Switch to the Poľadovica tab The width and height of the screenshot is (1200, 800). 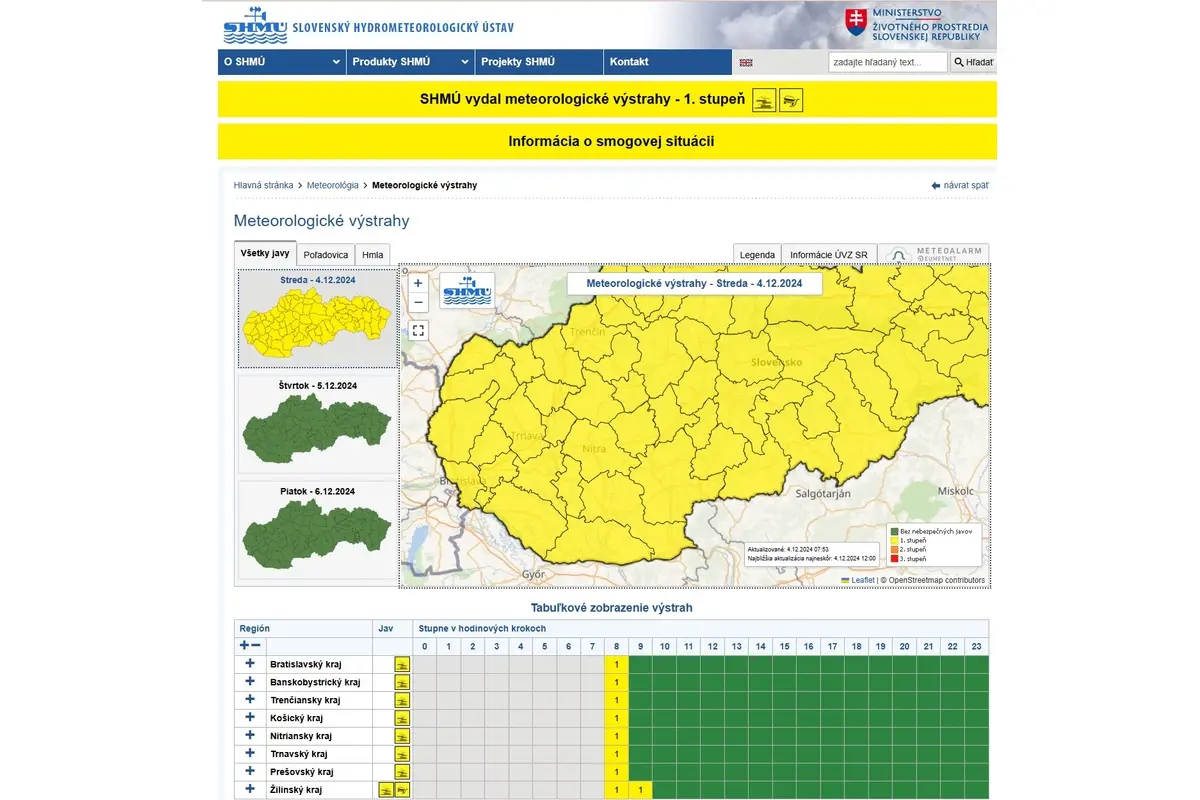click(x=326, y=255)
